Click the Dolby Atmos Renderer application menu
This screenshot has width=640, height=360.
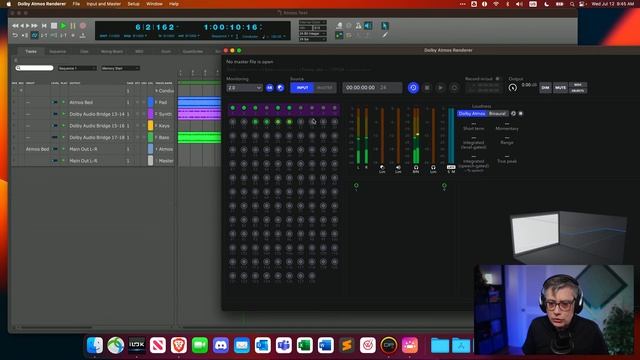click(x=42, y=4)
